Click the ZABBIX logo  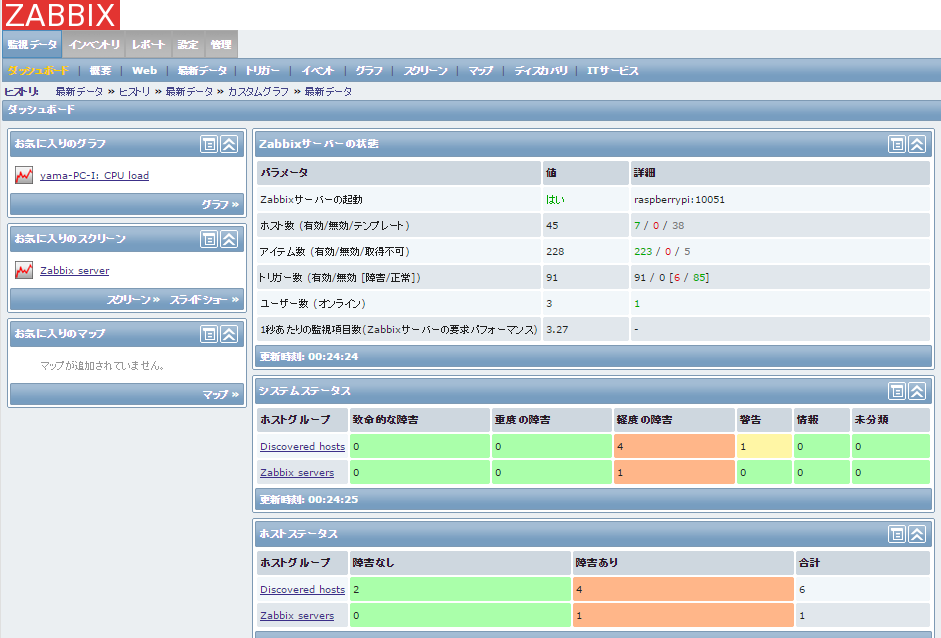(61, 14)
